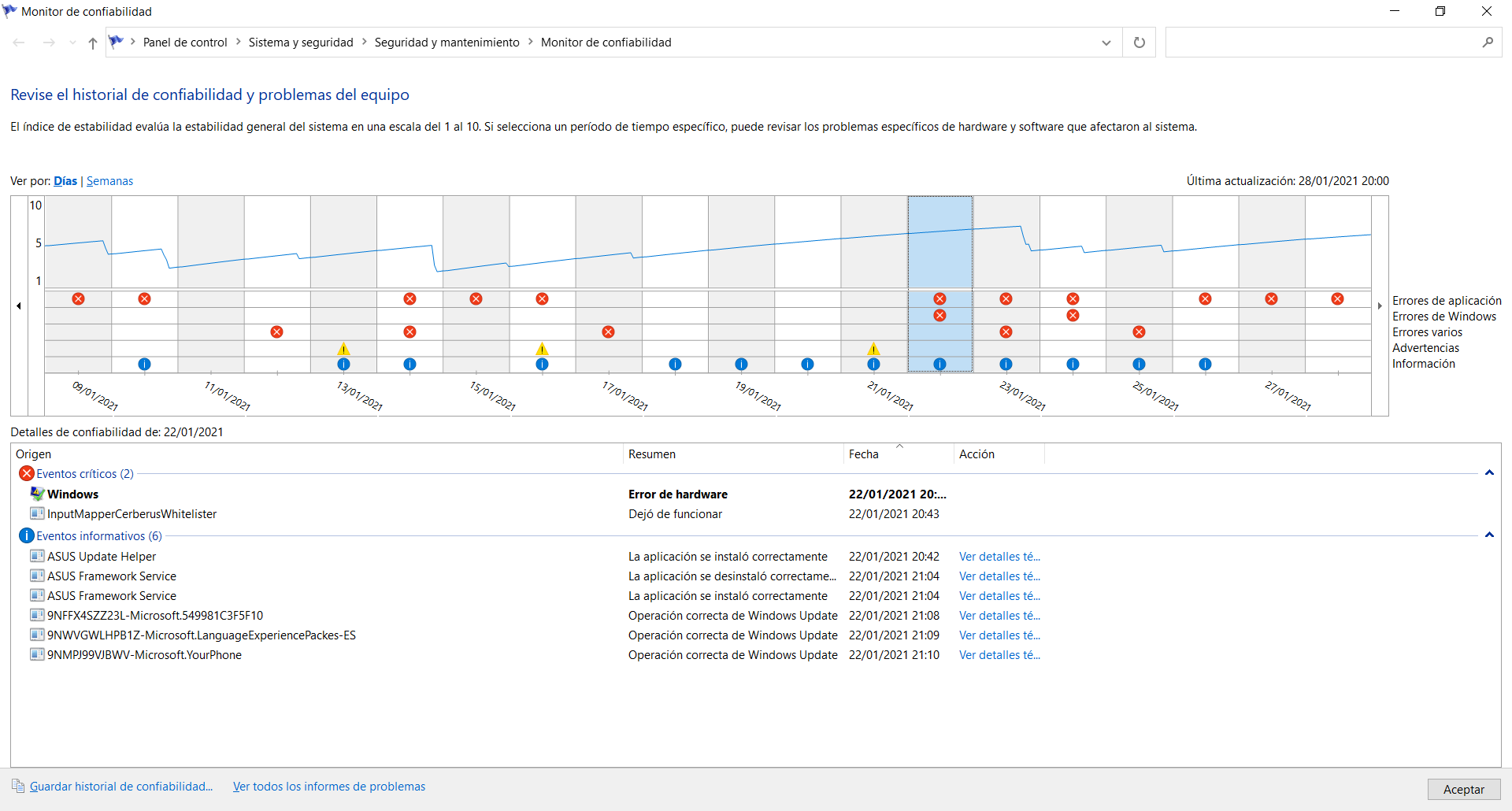This screenshot has height=811, width=1512.
Task: Click the critical error icon for 09/01/2021
Action: point(78,299)
